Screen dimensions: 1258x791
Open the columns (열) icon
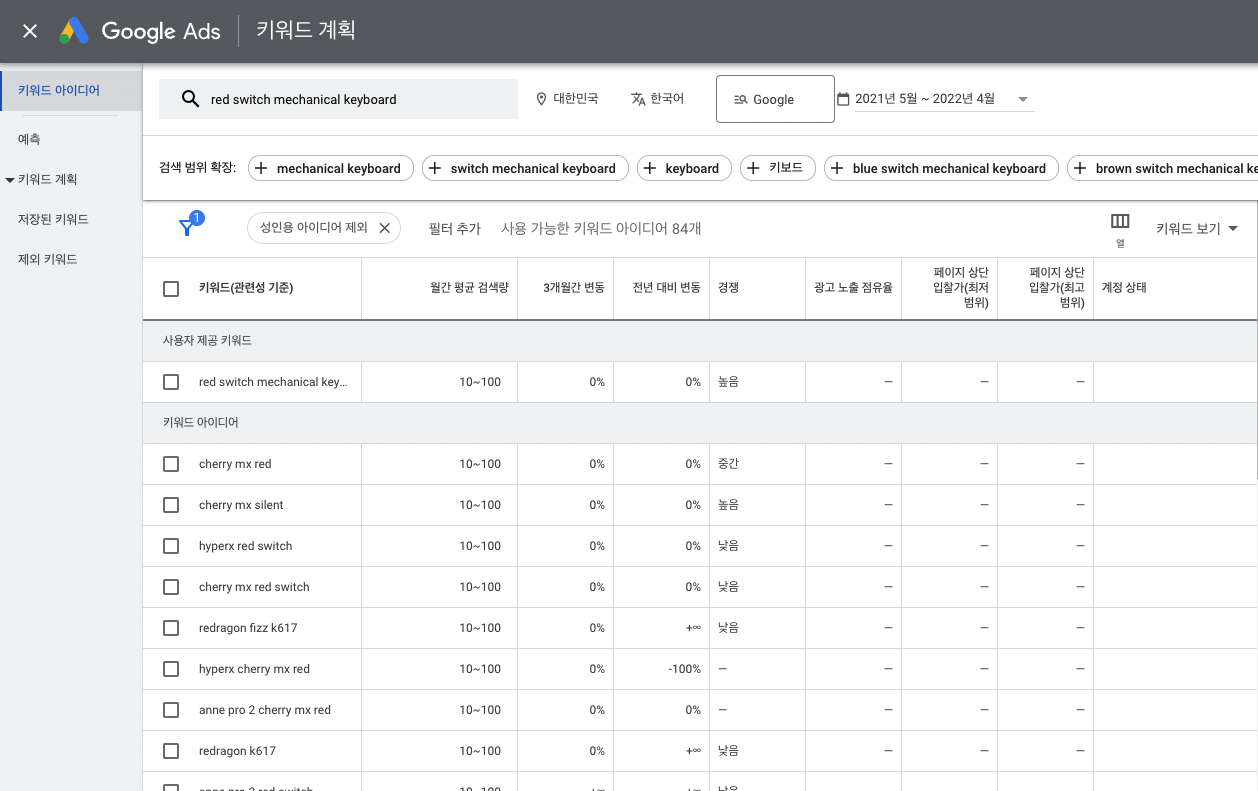pyautogui.click(x=1120, y=222)
